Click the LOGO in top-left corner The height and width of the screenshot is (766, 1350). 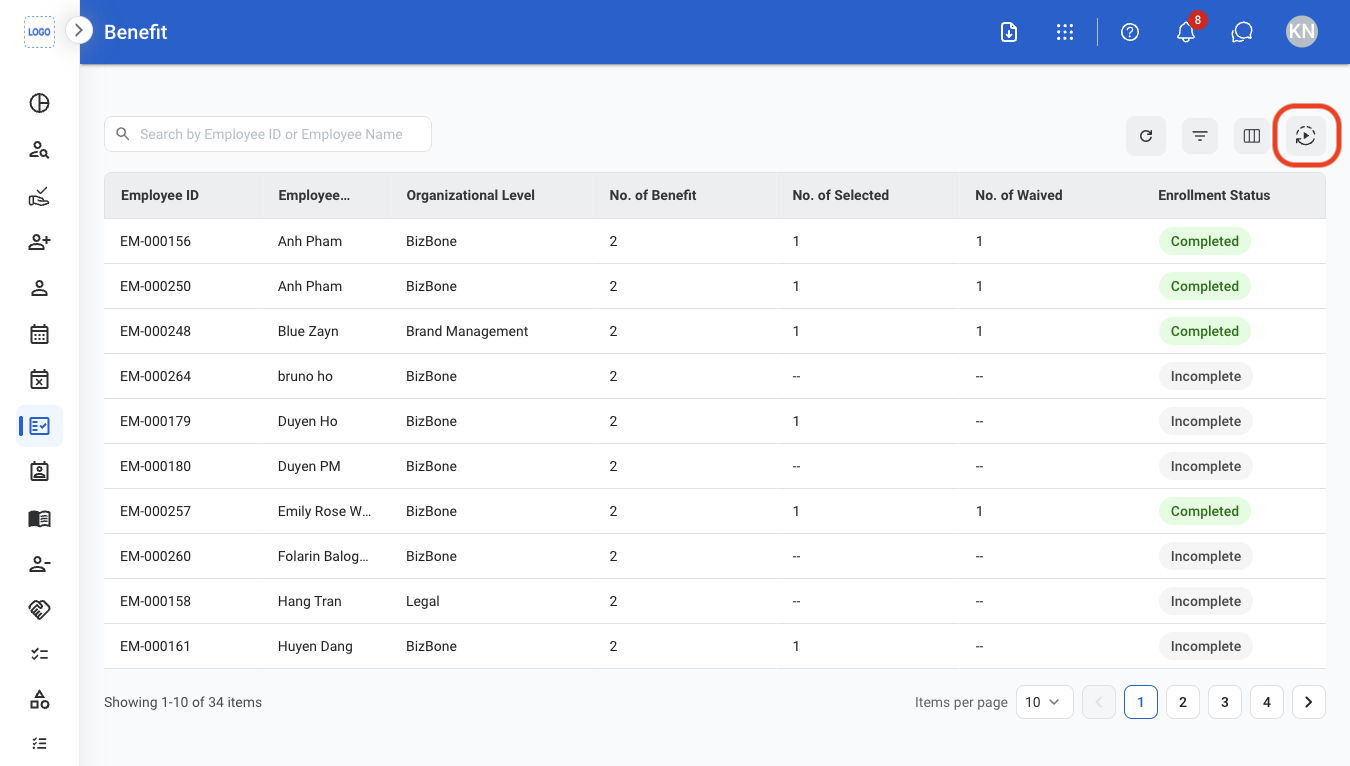tap(39, 32)
